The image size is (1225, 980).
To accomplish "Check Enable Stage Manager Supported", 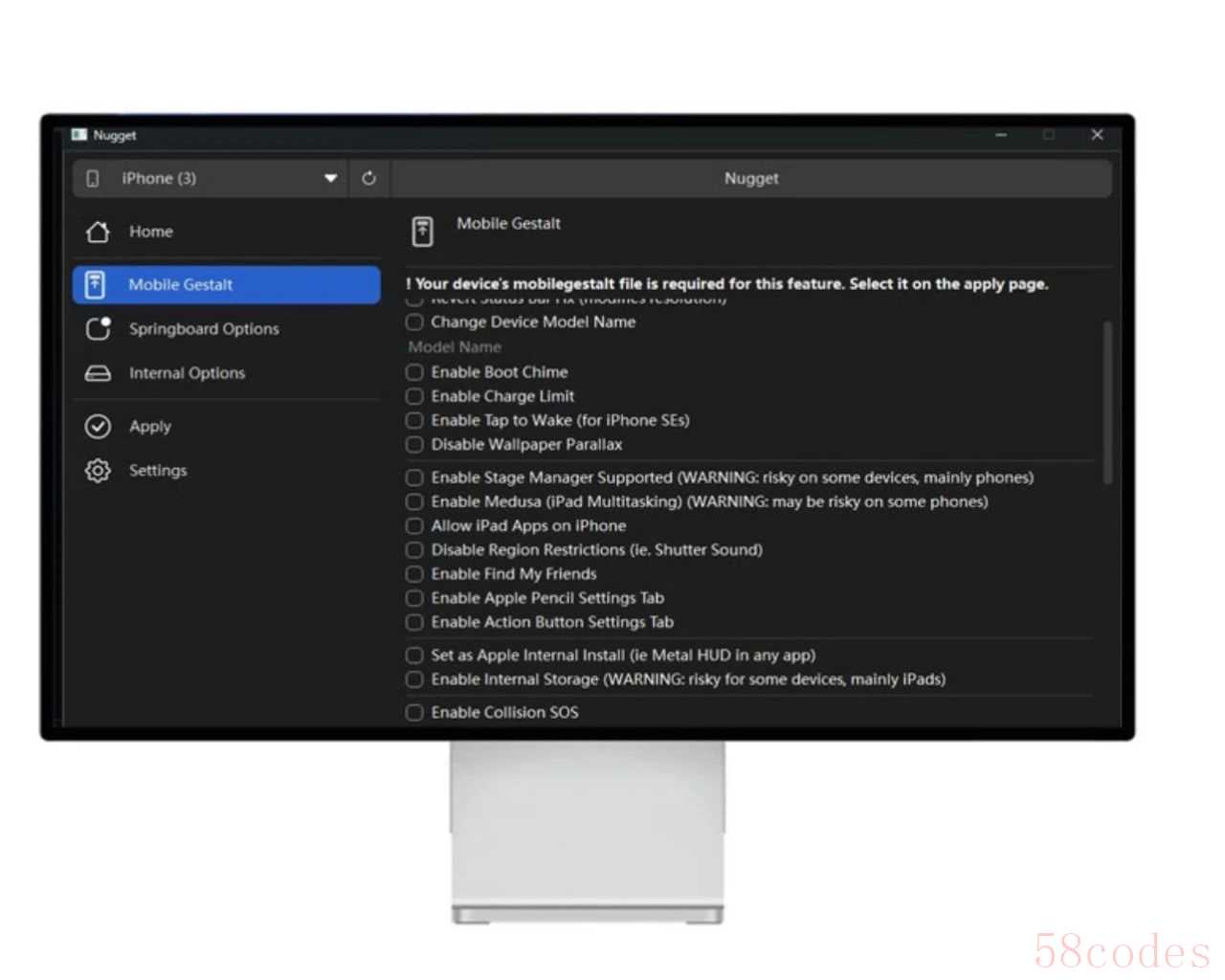I will [x=414, y=478].
